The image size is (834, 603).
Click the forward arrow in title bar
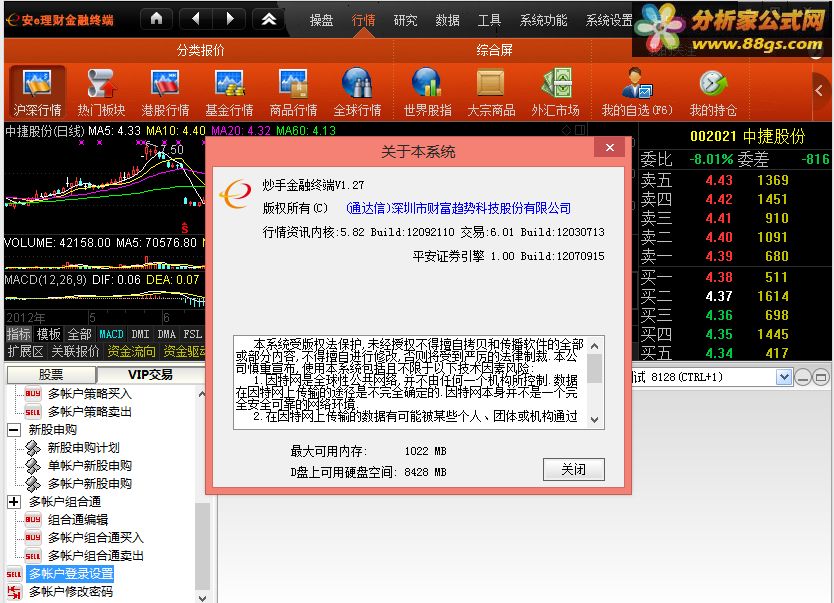(229, 19)
